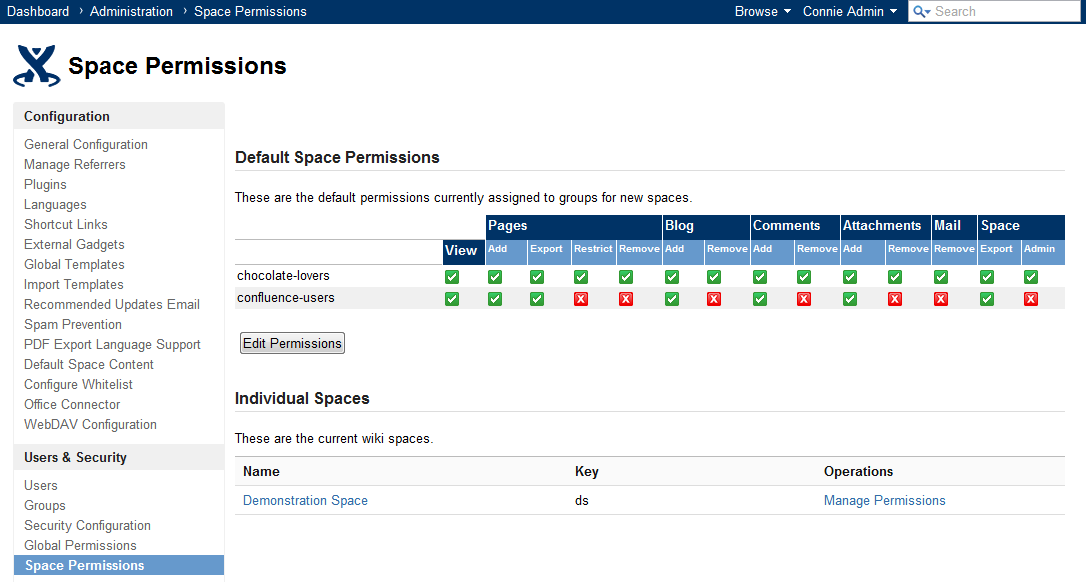
Task: Click Manage Permissions for Demonstration Space
Action: (884, 500)
